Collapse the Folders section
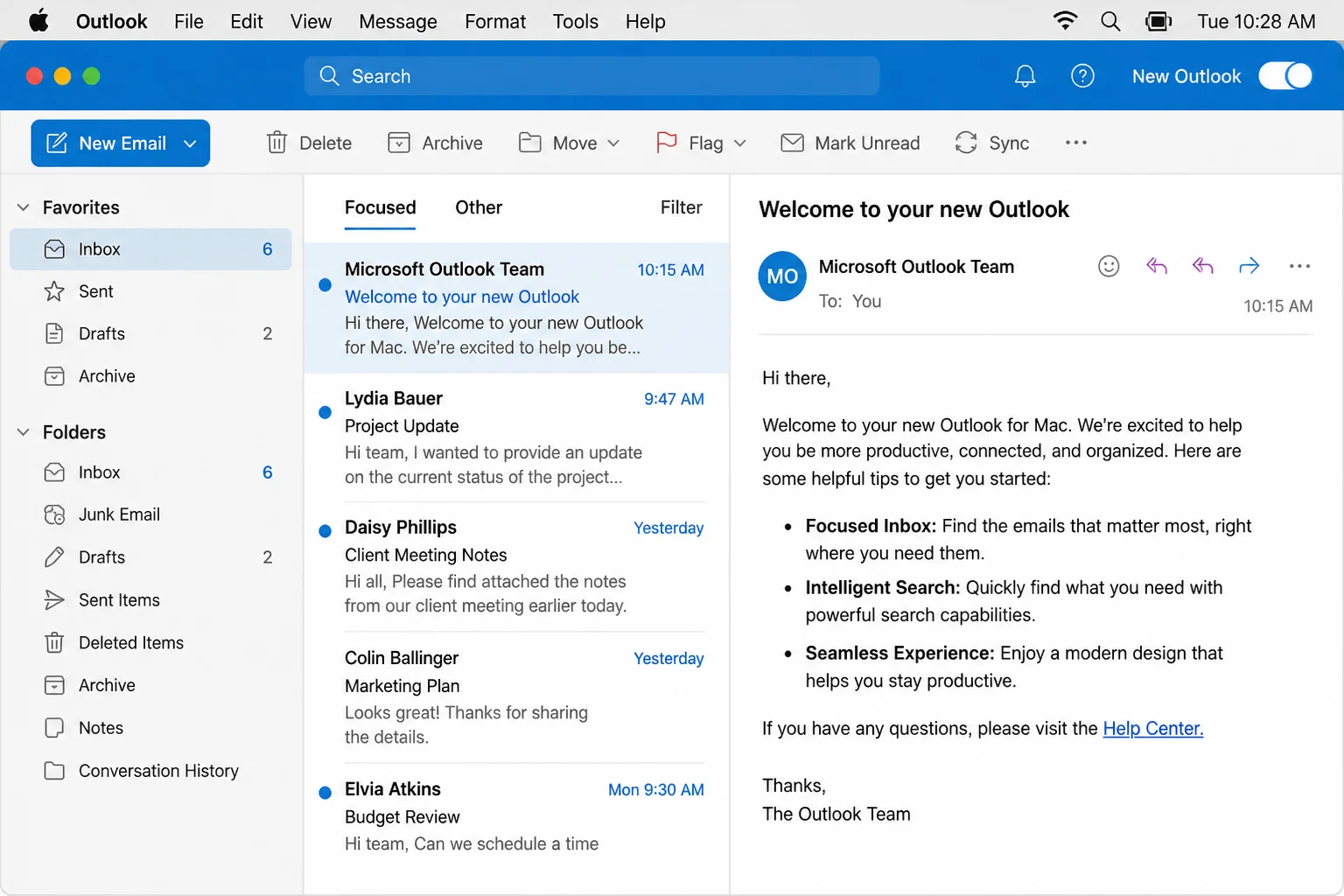This screenshot has width=1344, height=896. (x=24, y=432)
